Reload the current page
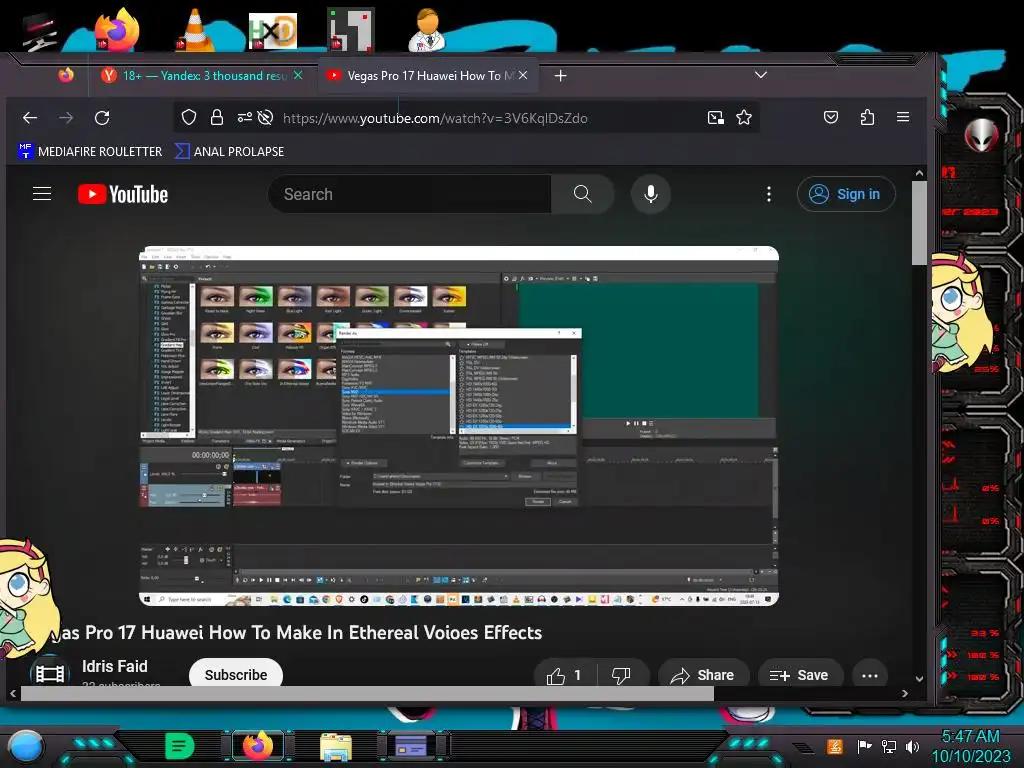 click(x=102, y=118)
